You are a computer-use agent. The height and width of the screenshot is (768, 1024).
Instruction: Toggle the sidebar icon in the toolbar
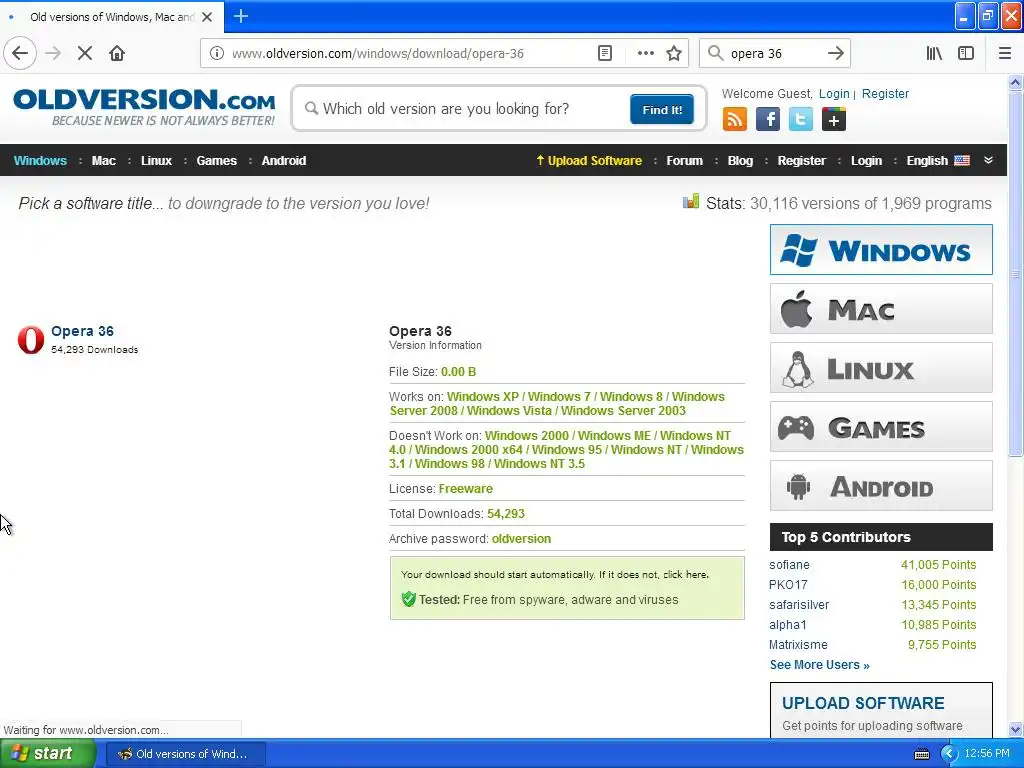966,53
